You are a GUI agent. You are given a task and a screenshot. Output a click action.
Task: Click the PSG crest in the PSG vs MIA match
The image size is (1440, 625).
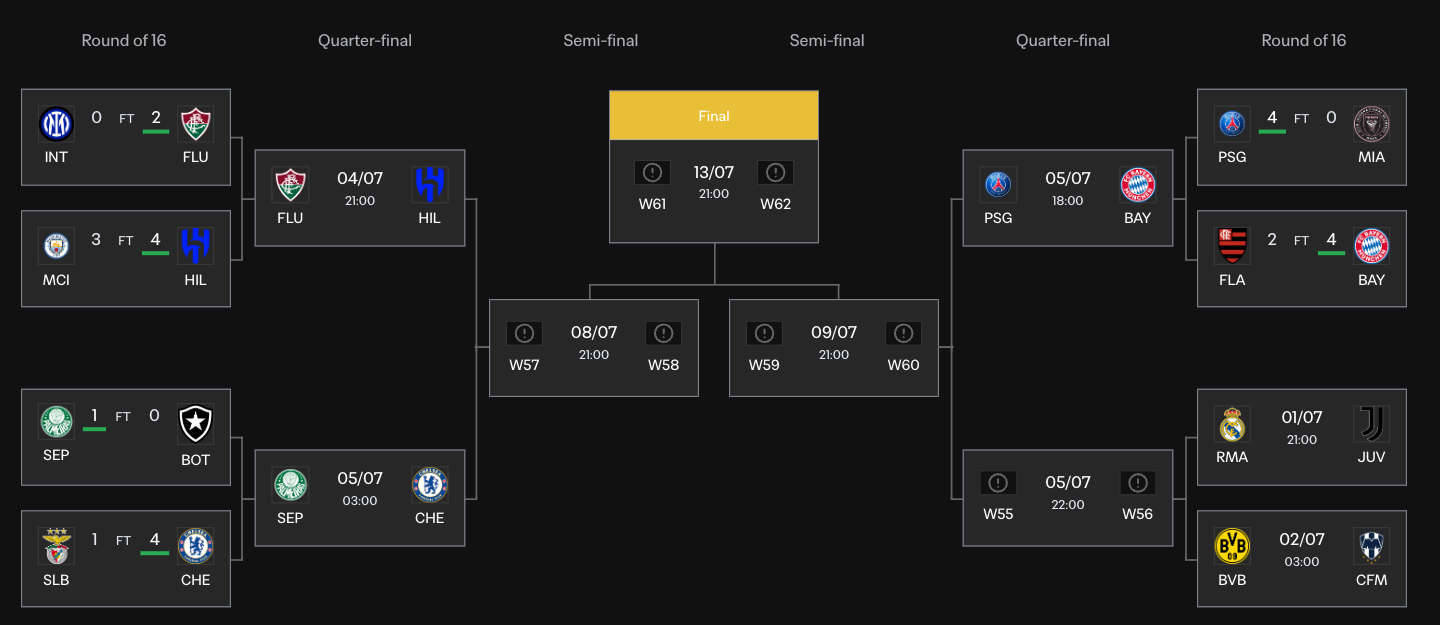pos(1232,124)
